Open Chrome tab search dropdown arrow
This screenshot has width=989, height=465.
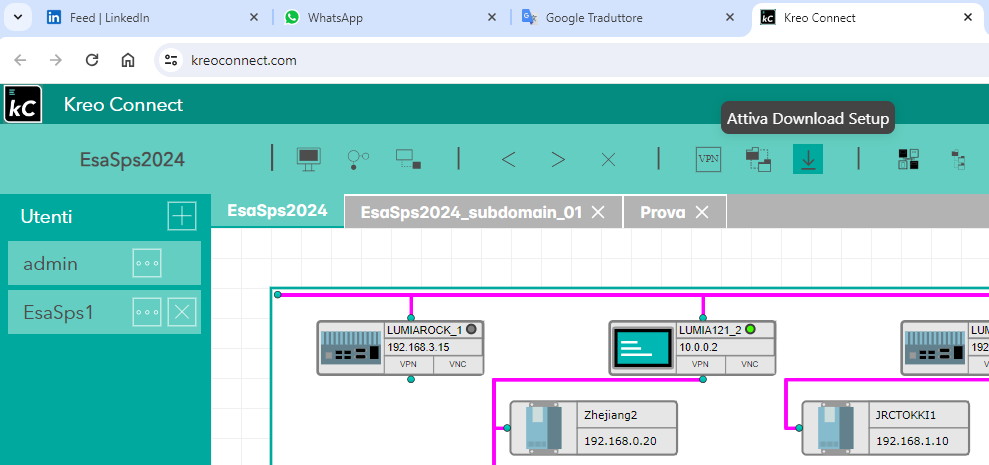tap(19, 17)
